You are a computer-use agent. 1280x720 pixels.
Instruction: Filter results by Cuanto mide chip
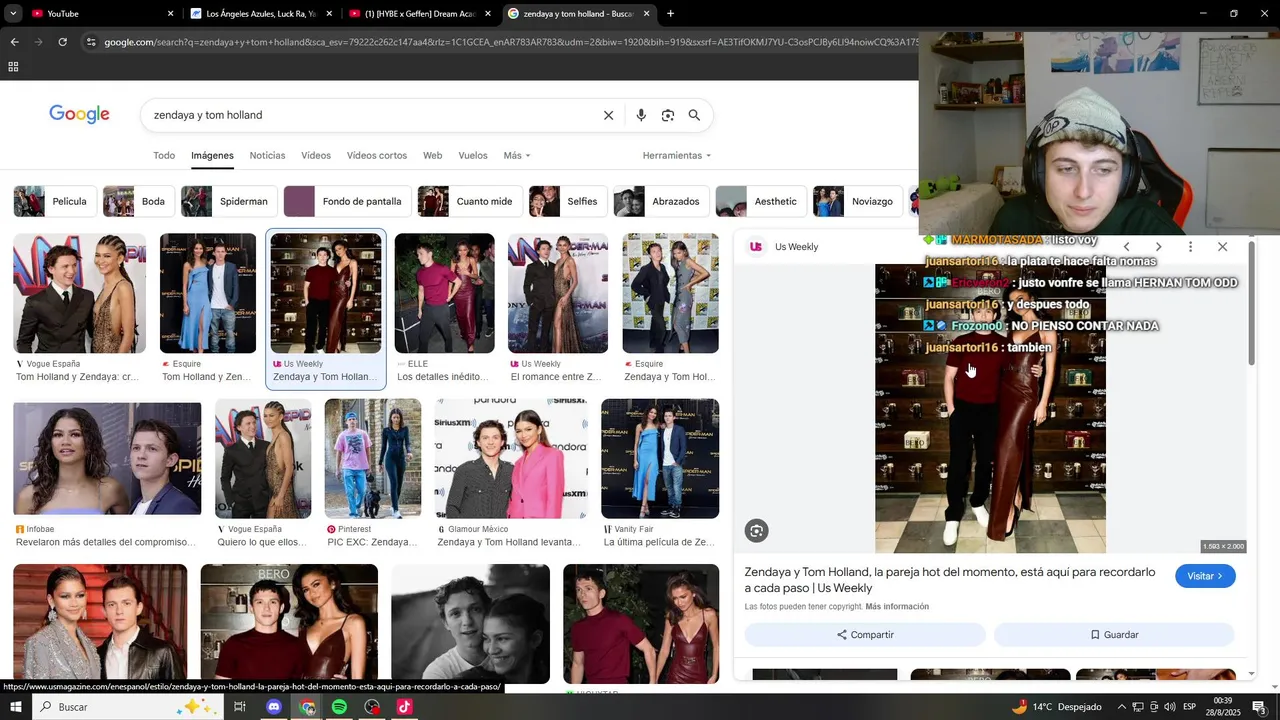pos(470,201)
